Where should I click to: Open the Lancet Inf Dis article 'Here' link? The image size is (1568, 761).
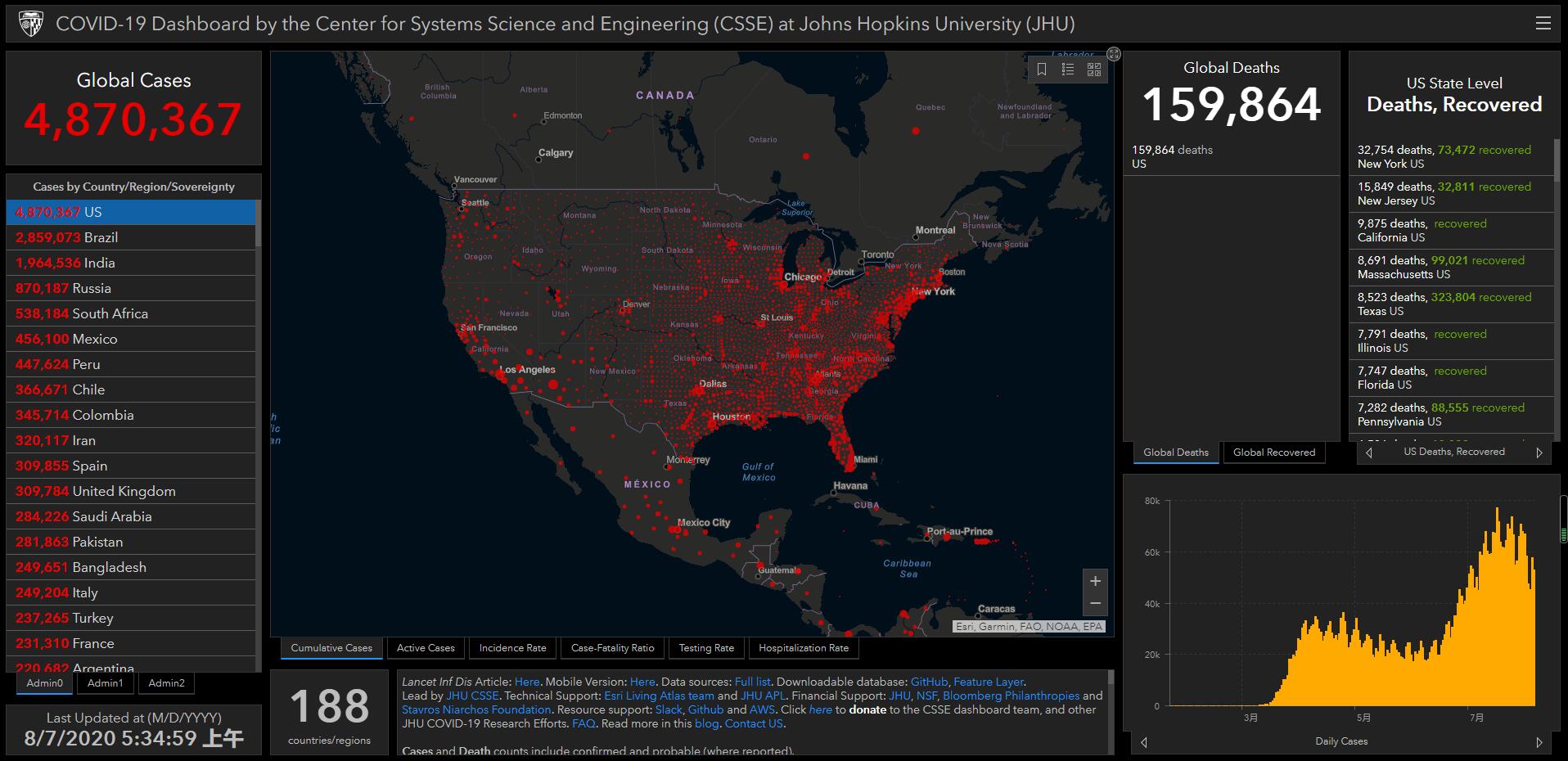click(x=527, y=682)
